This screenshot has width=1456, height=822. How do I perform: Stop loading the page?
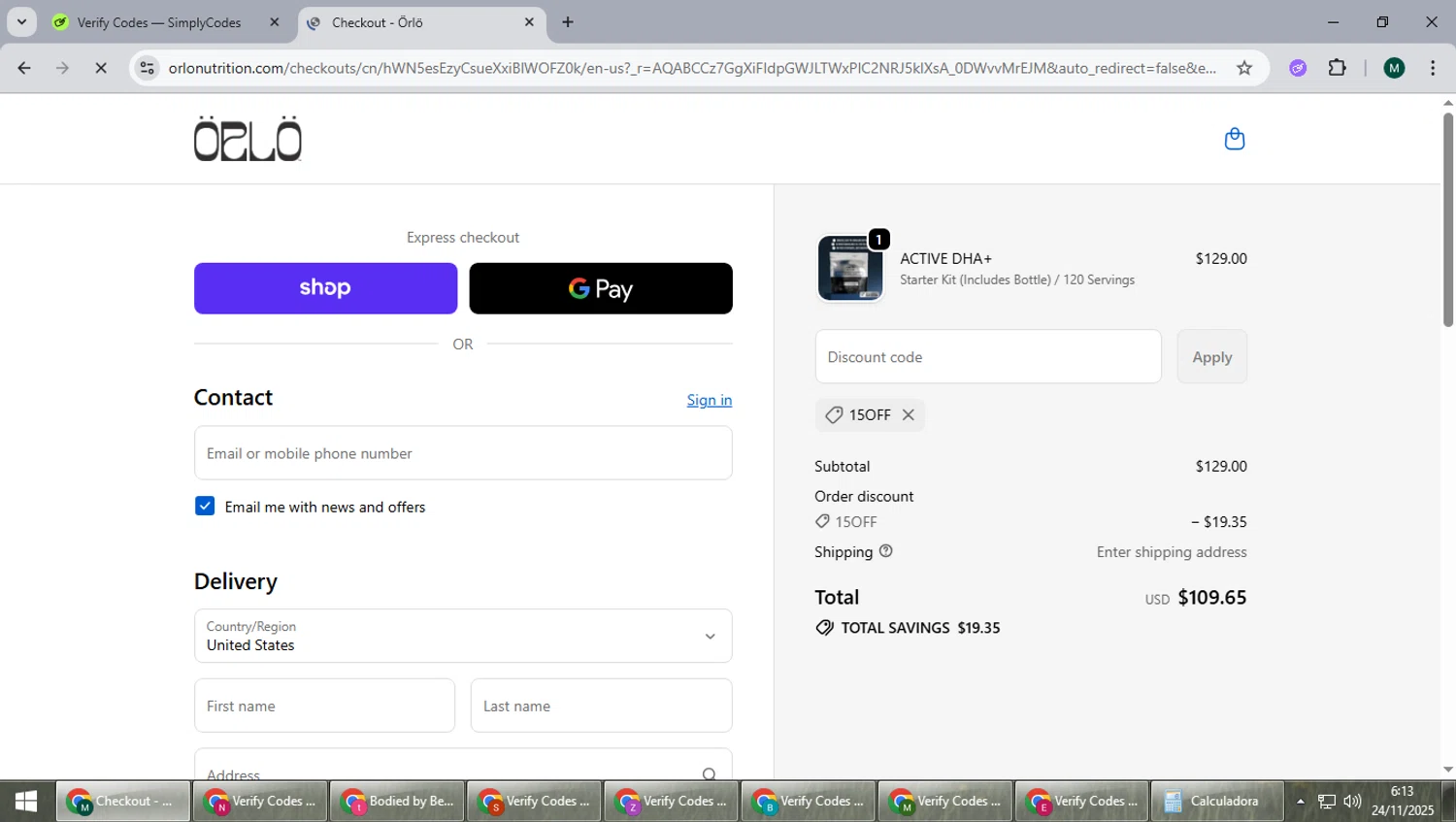click(x=101, y=68)
